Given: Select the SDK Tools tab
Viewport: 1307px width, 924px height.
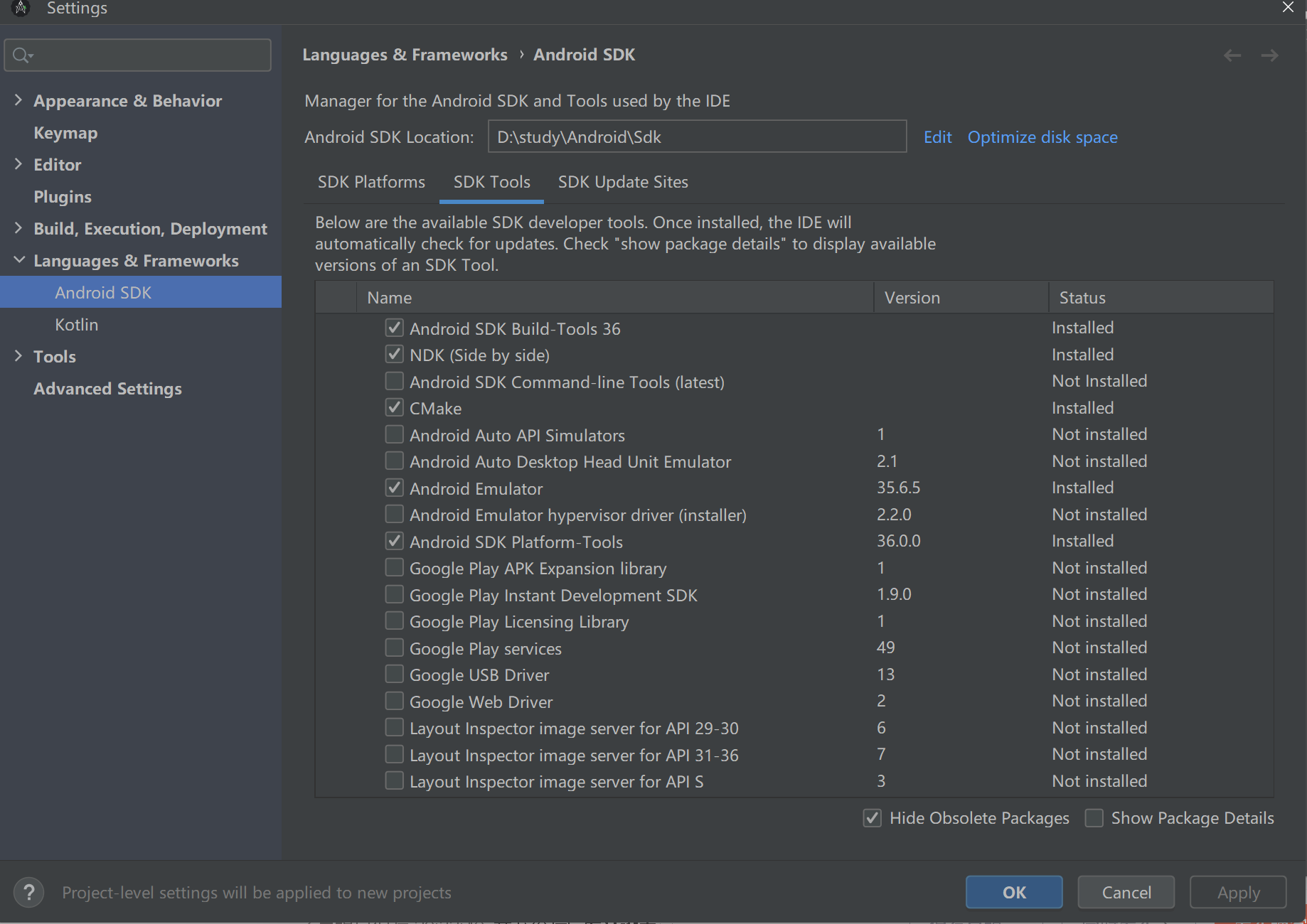Looking at the screenshot, I should tap(492, 182).
